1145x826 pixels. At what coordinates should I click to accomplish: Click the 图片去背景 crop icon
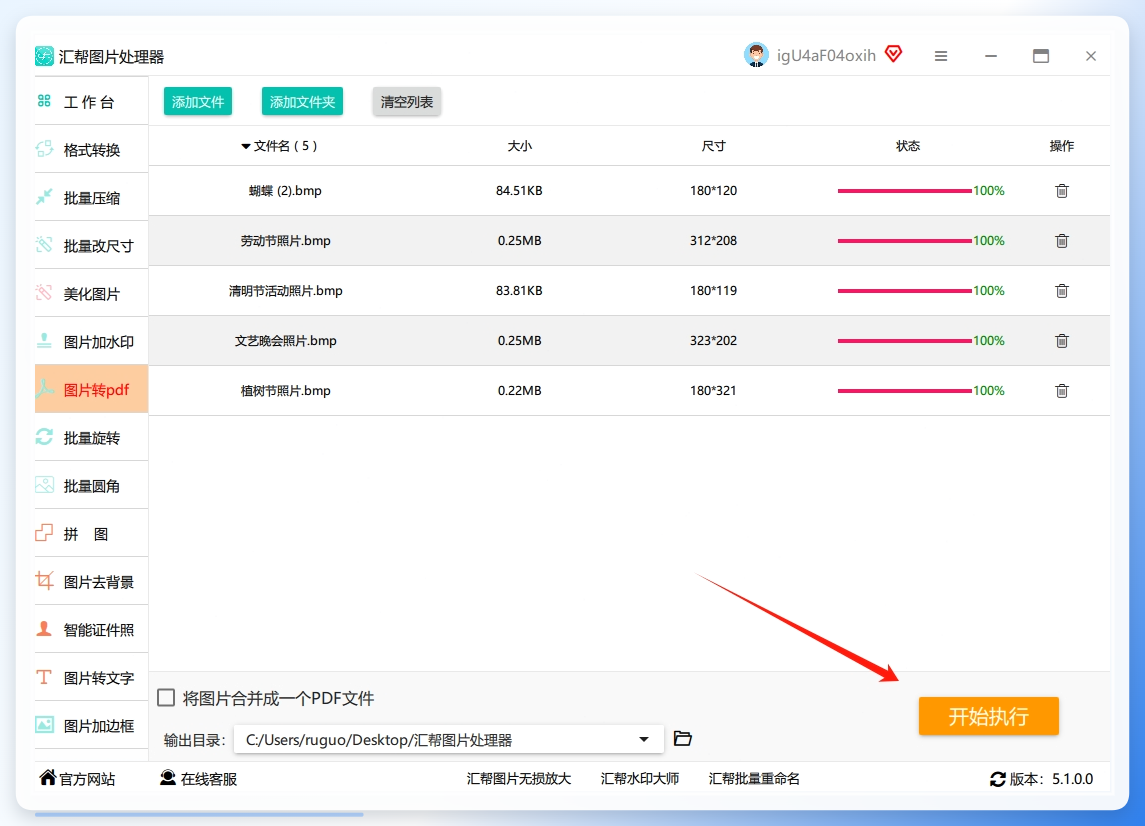(45, 581)
